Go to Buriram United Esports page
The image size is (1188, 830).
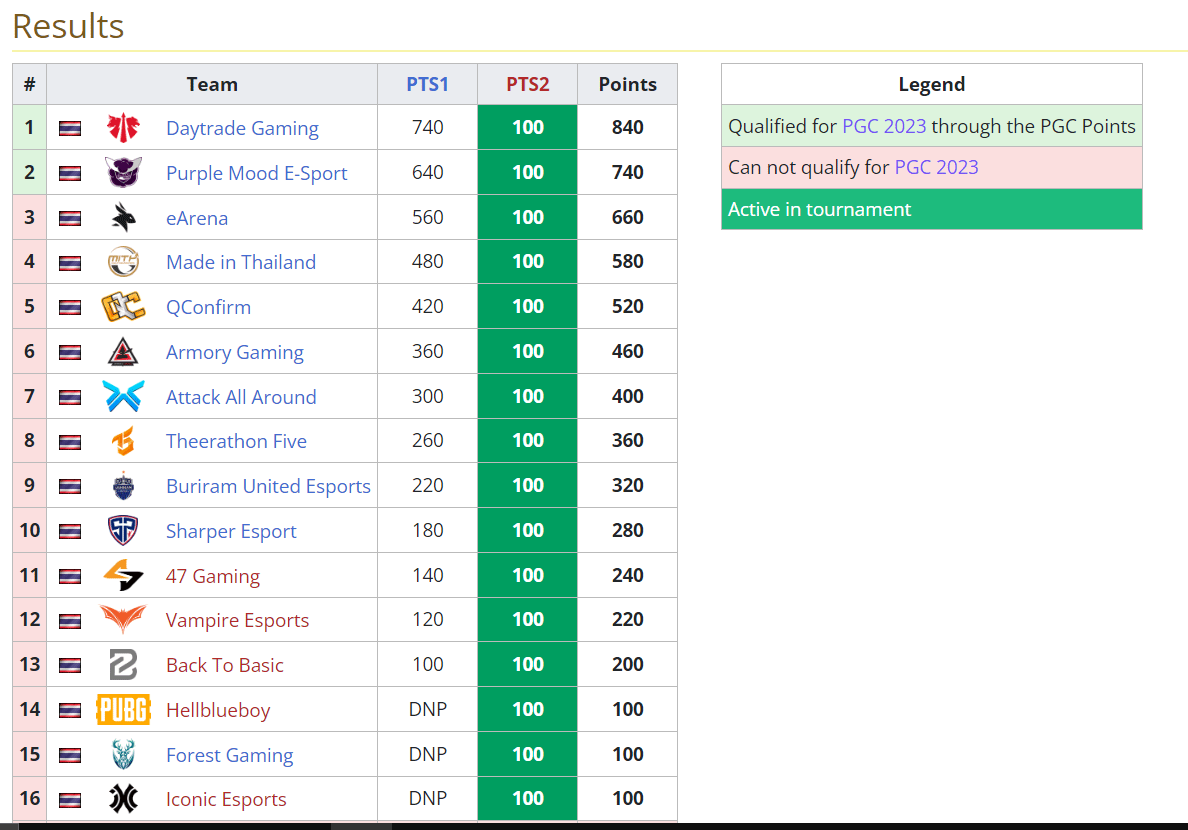click(x=268, y=486)
